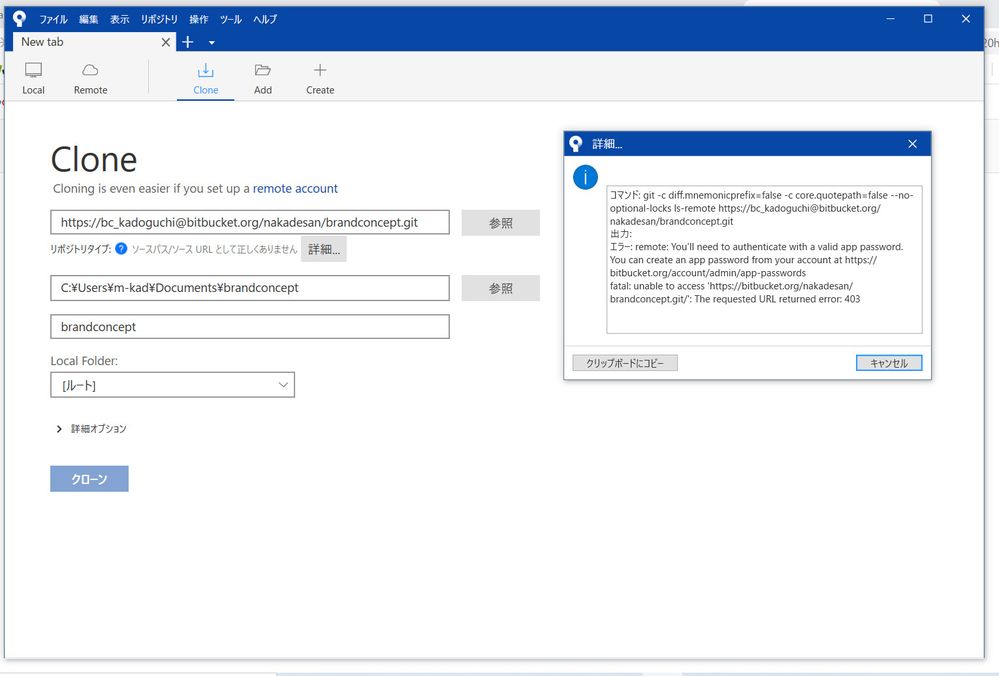
Task: Open the Remote repositories view
Action: 90,78
